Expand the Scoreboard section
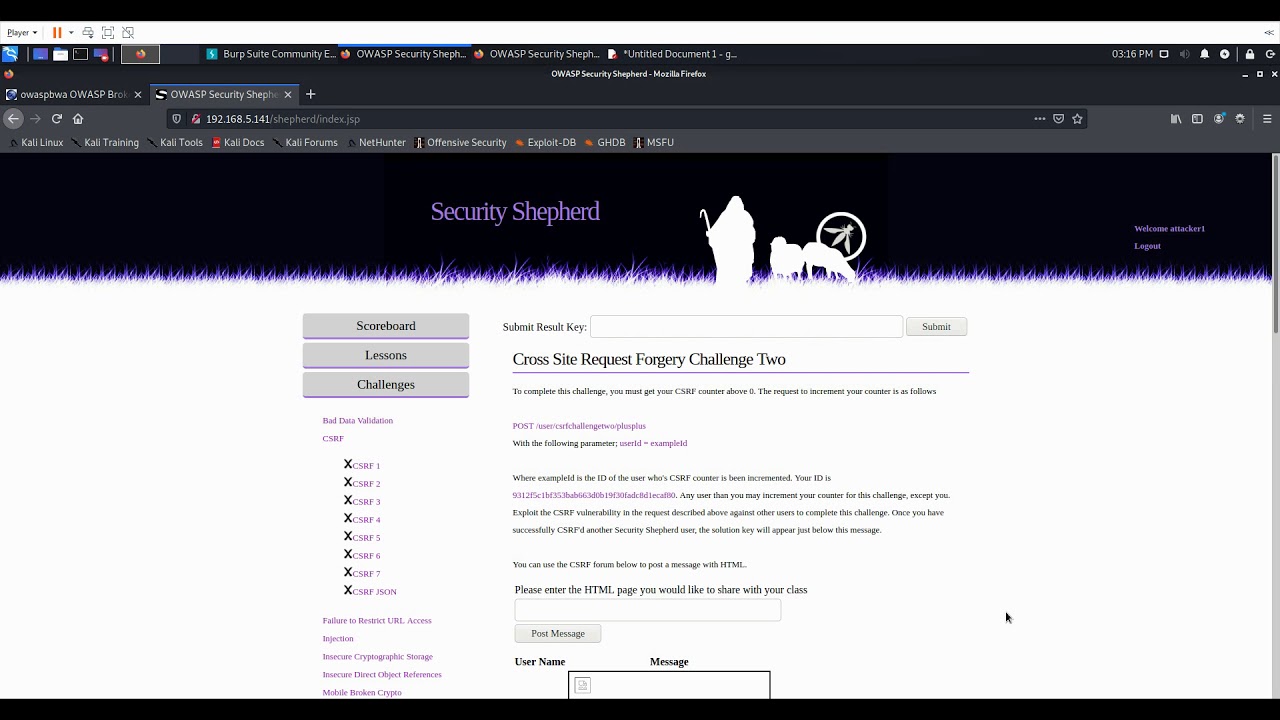1280x720 pixels. tap(386, 326)
